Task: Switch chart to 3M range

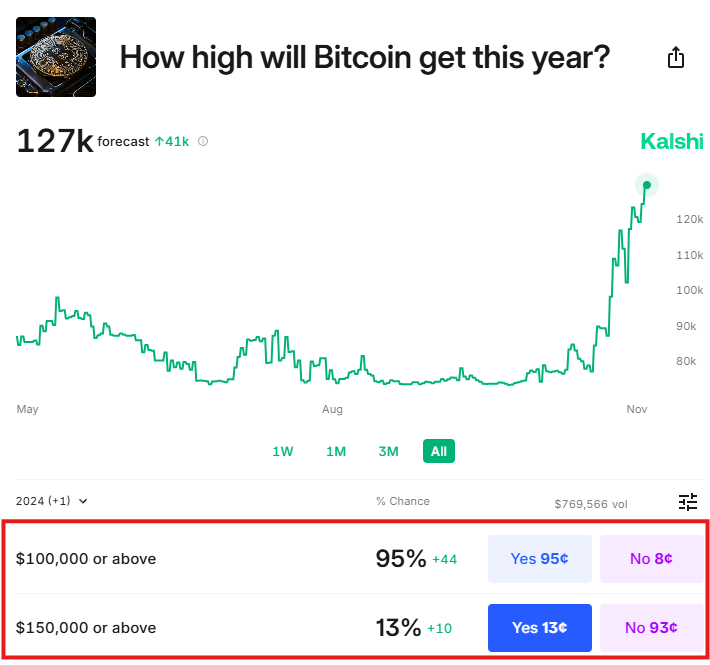Action: coord(388,452)
